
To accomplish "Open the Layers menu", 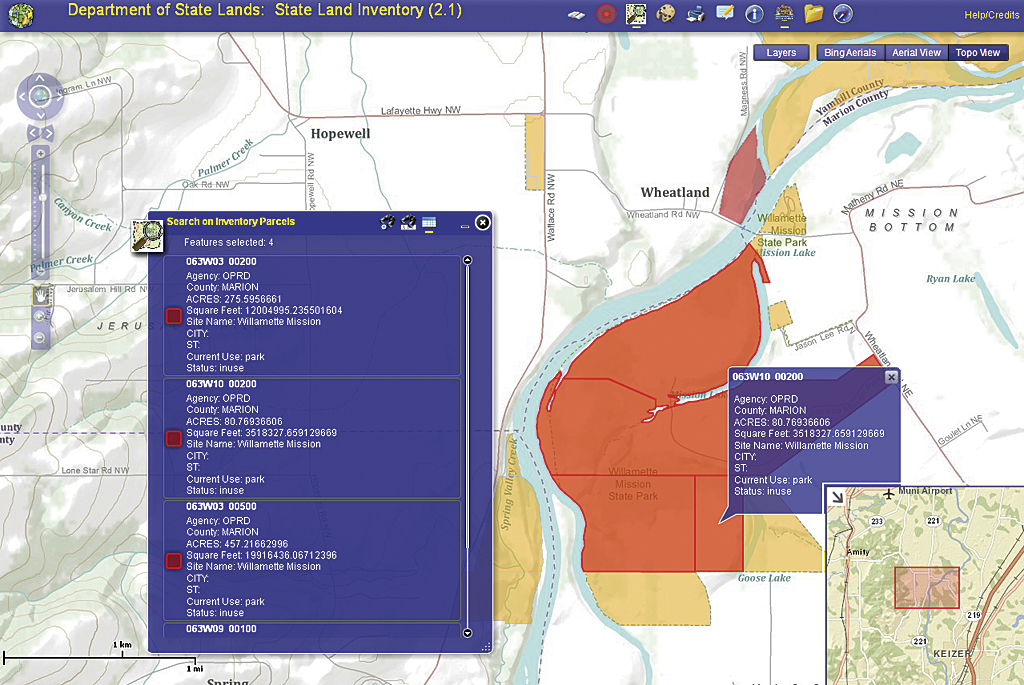I will click(x=781, y=53).
